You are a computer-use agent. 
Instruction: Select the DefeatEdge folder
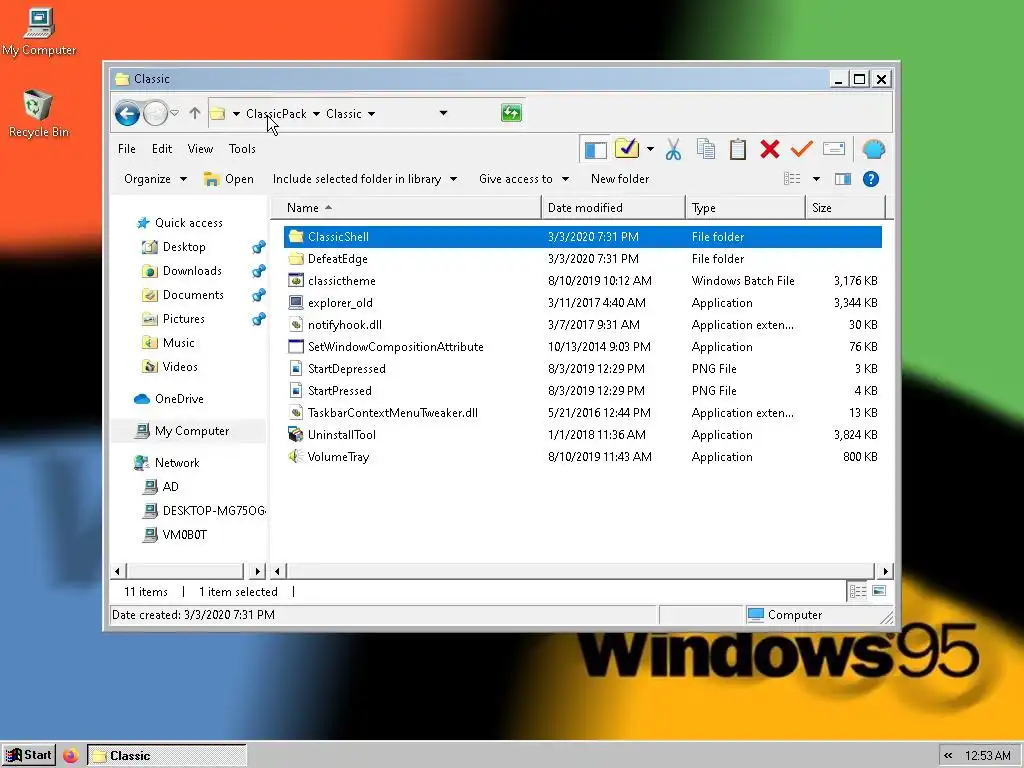tap(583, 259)
